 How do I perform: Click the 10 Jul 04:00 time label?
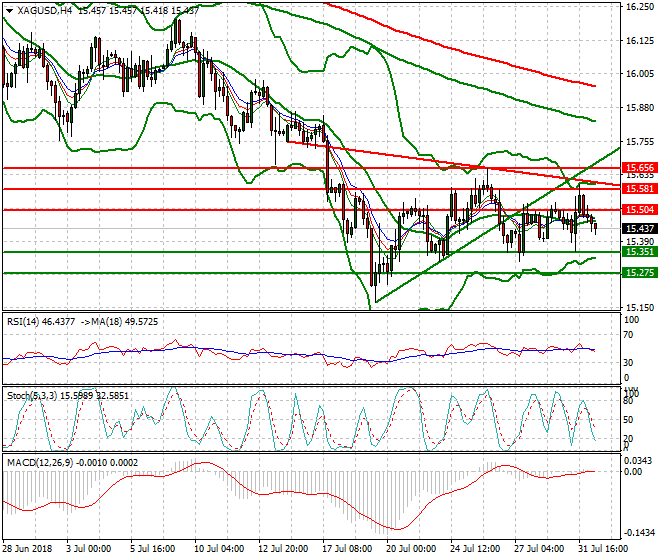219,549
